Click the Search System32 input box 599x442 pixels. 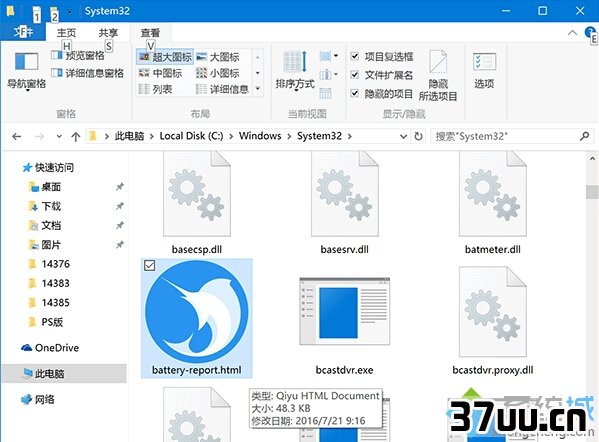click(512, 136)
